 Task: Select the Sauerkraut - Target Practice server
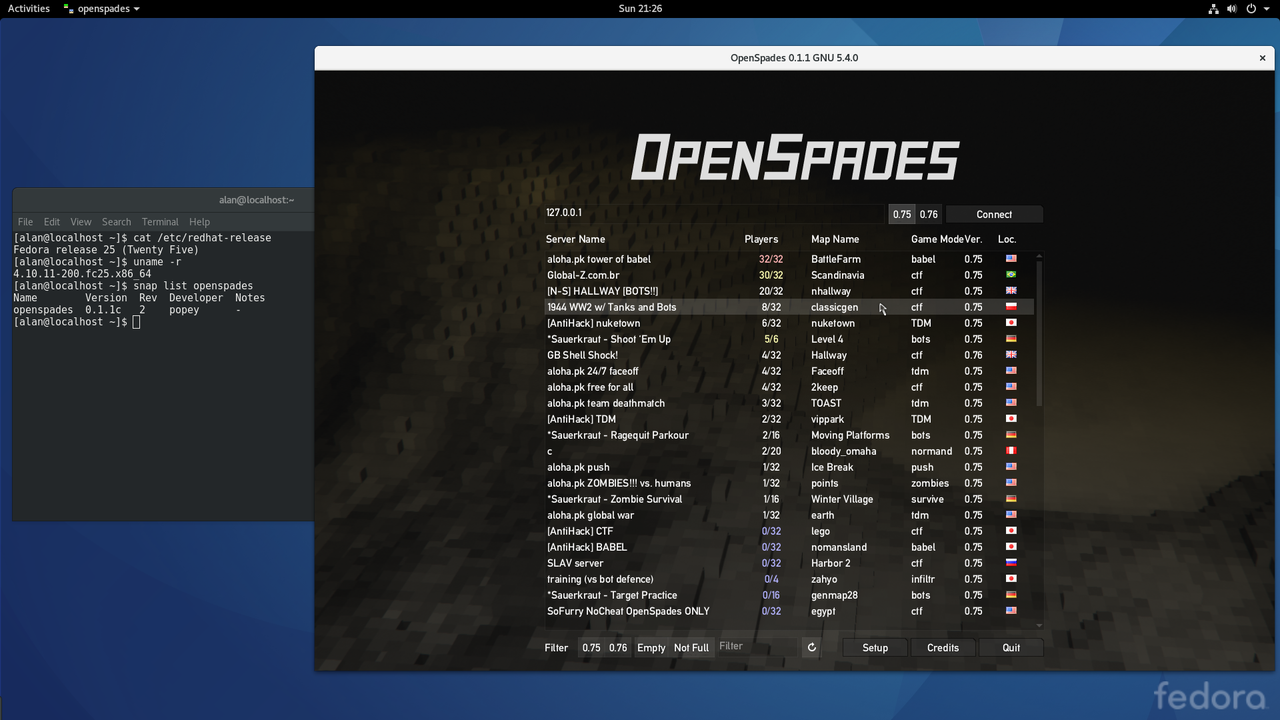tap(788, 595)
